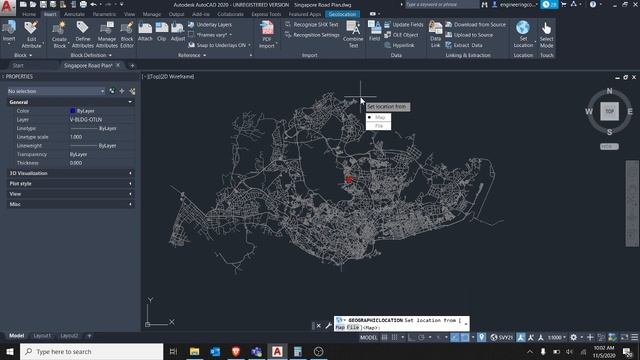Open Extract Data wizard
Screen dimensions: 640x360
coord(464,45)
